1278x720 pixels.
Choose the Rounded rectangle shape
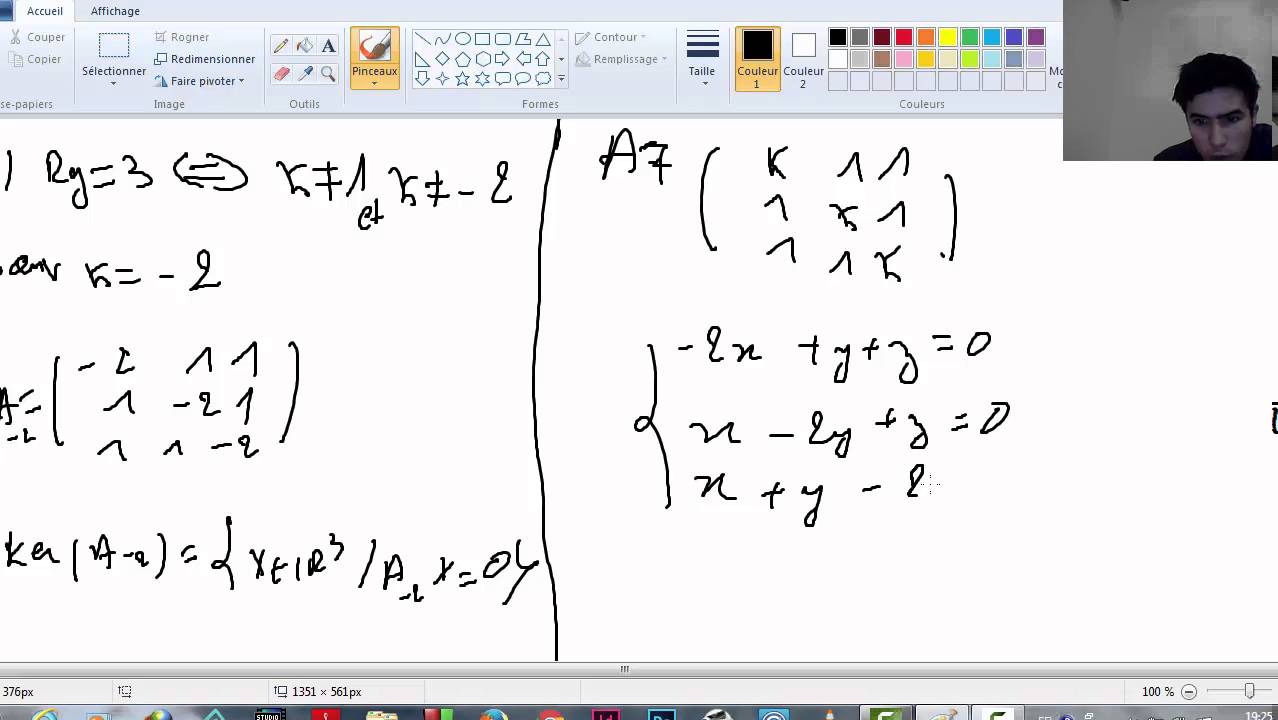tap(502, 39)
